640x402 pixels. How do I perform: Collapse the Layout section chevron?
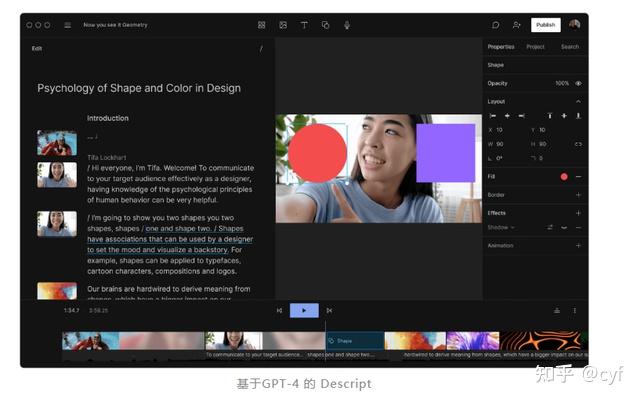pos(578,101)
